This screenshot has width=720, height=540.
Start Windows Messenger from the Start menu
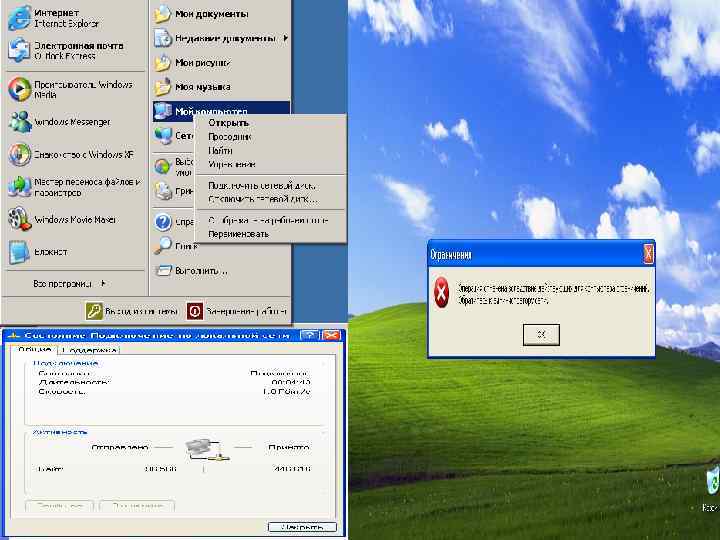coord(19,122)
